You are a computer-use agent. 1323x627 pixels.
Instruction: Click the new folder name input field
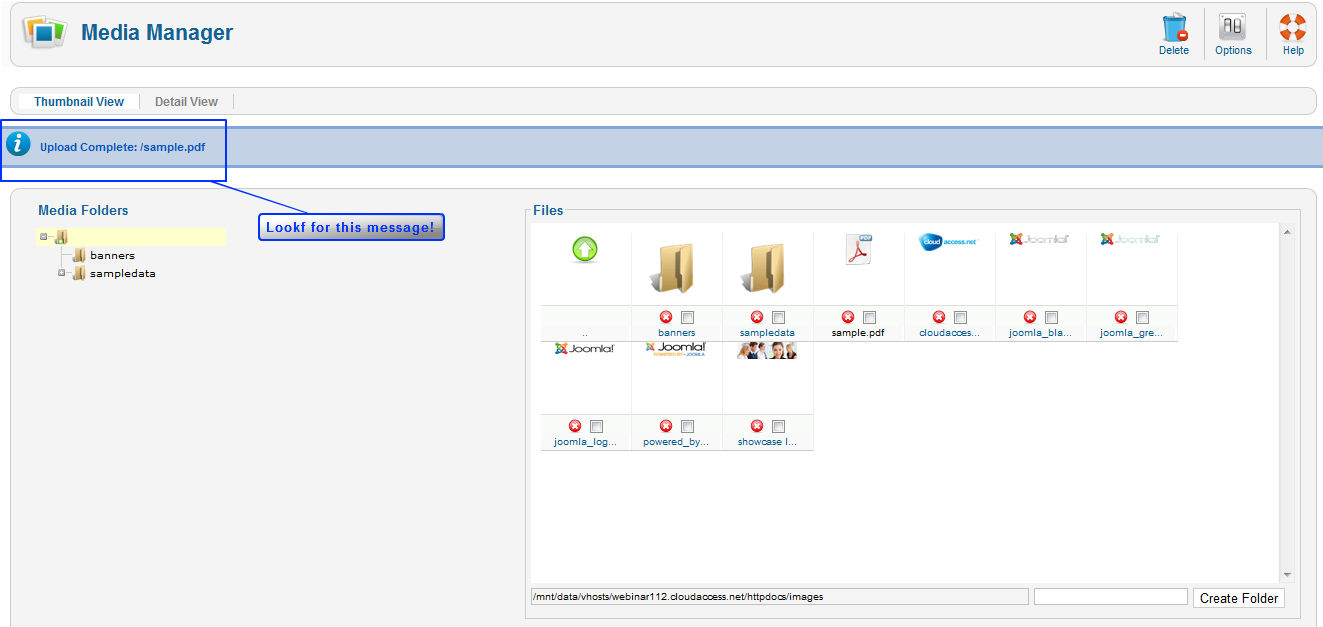tap(1110, 597)
